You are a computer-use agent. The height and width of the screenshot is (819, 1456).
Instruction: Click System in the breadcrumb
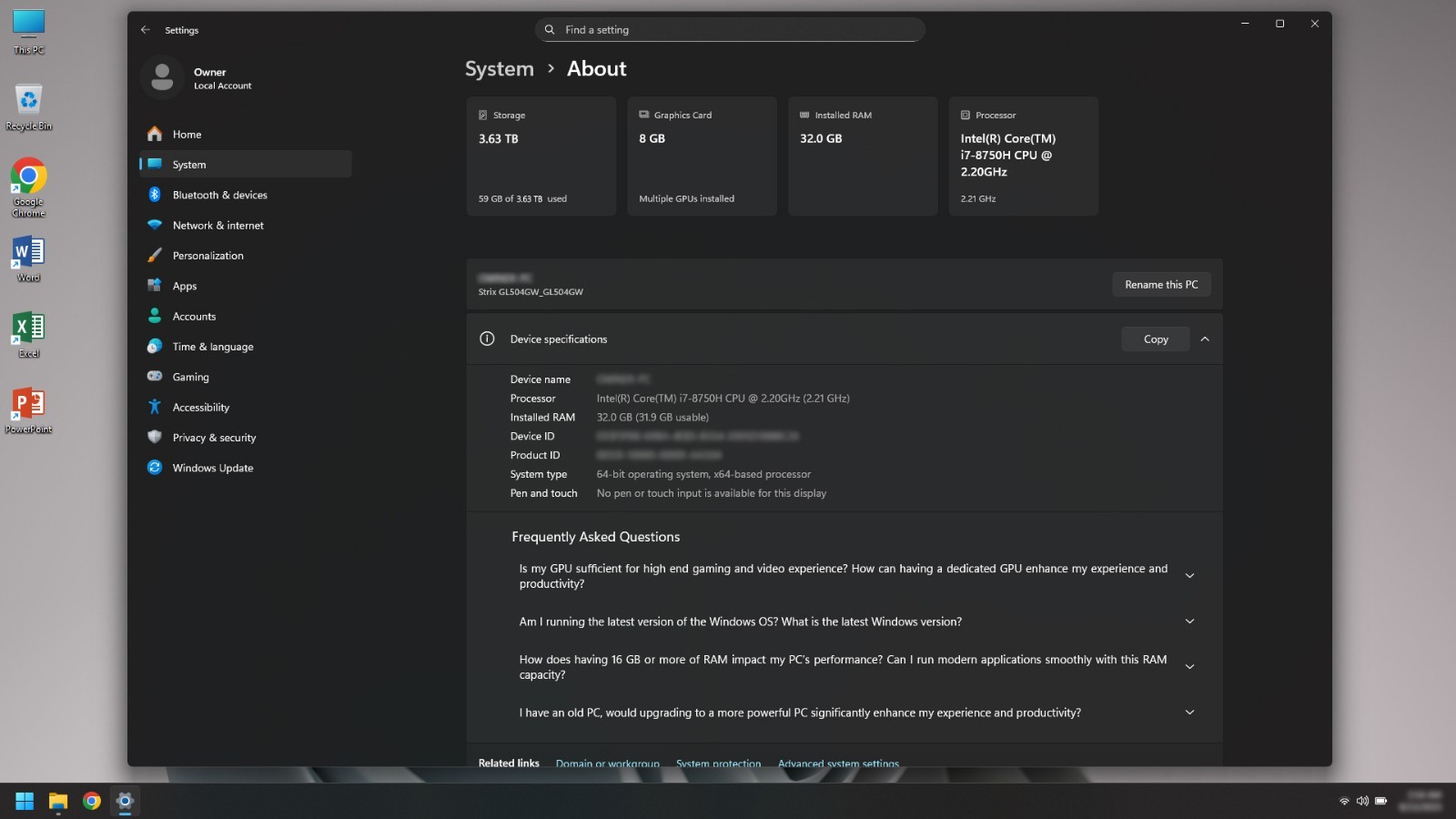click(500, 68)
